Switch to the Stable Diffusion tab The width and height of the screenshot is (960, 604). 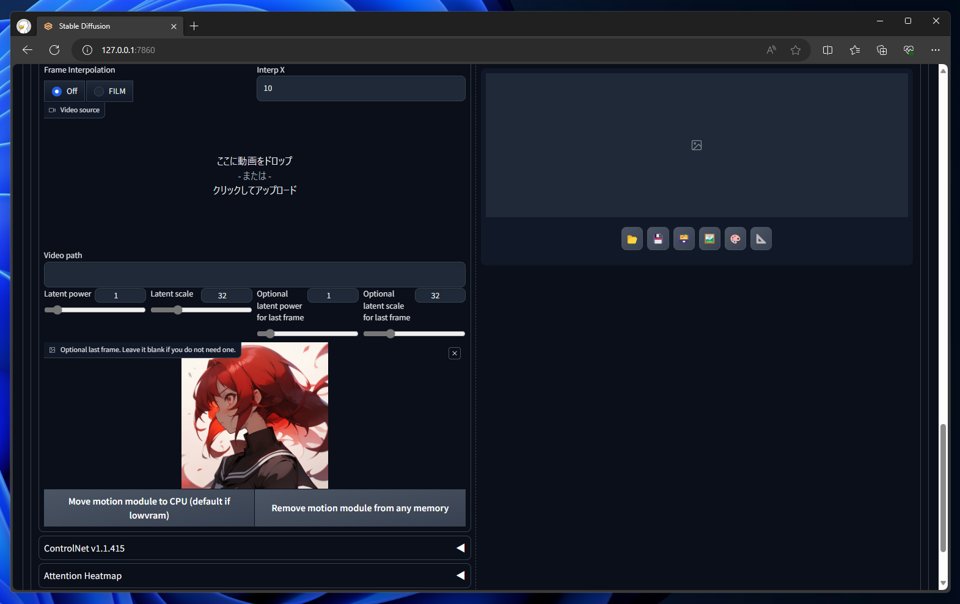(110, 26)
